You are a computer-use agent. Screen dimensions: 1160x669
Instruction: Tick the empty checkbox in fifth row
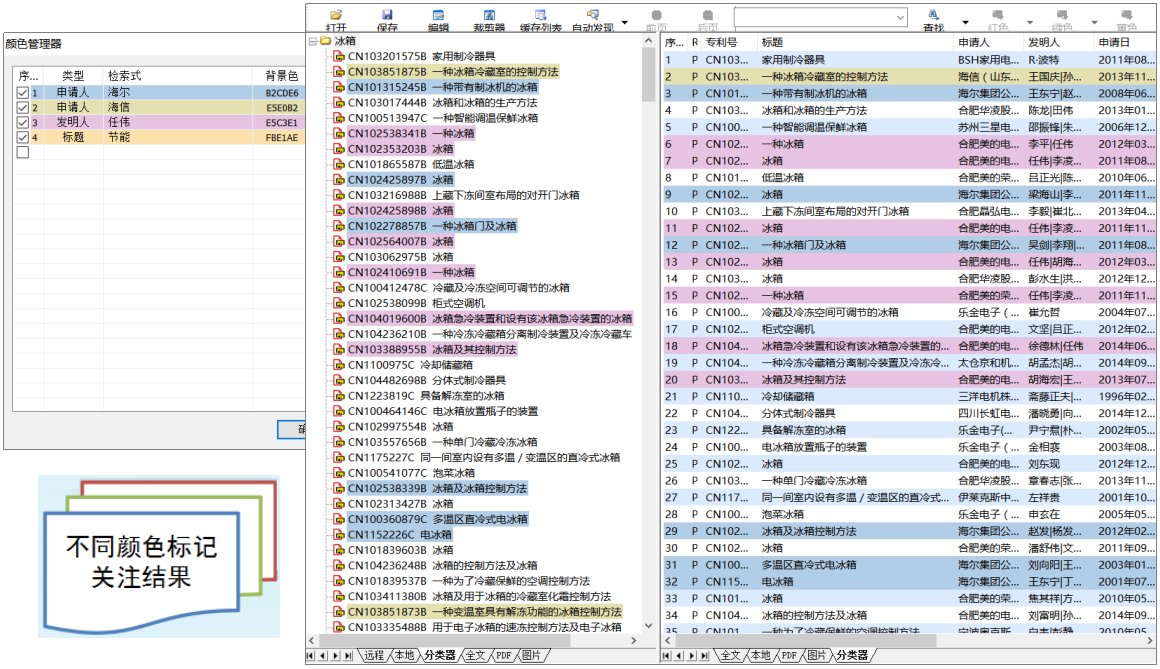tap(23, 153)
